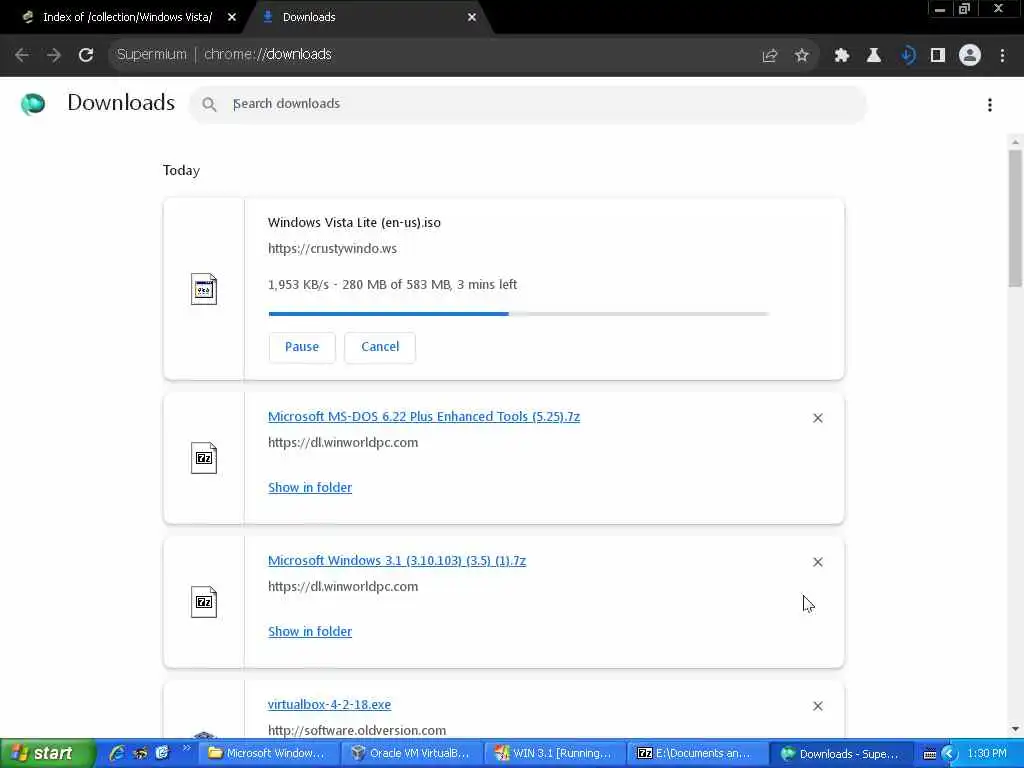
Task: Click the chrome://downloads address bar
Action: [x=431, y=55]
